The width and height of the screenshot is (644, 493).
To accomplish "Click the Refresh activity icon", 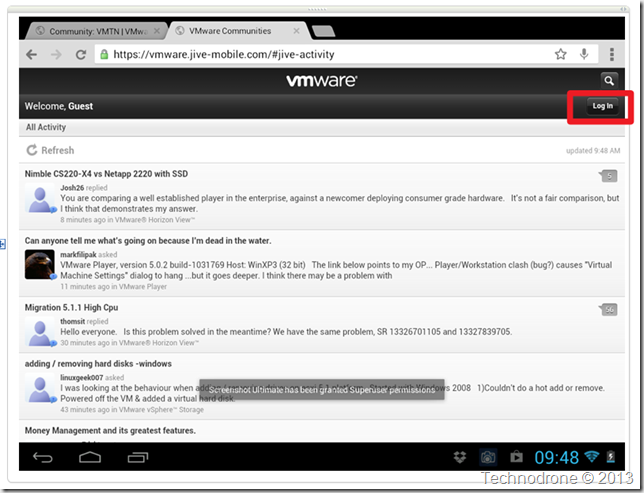I will [x=32, y=150].
